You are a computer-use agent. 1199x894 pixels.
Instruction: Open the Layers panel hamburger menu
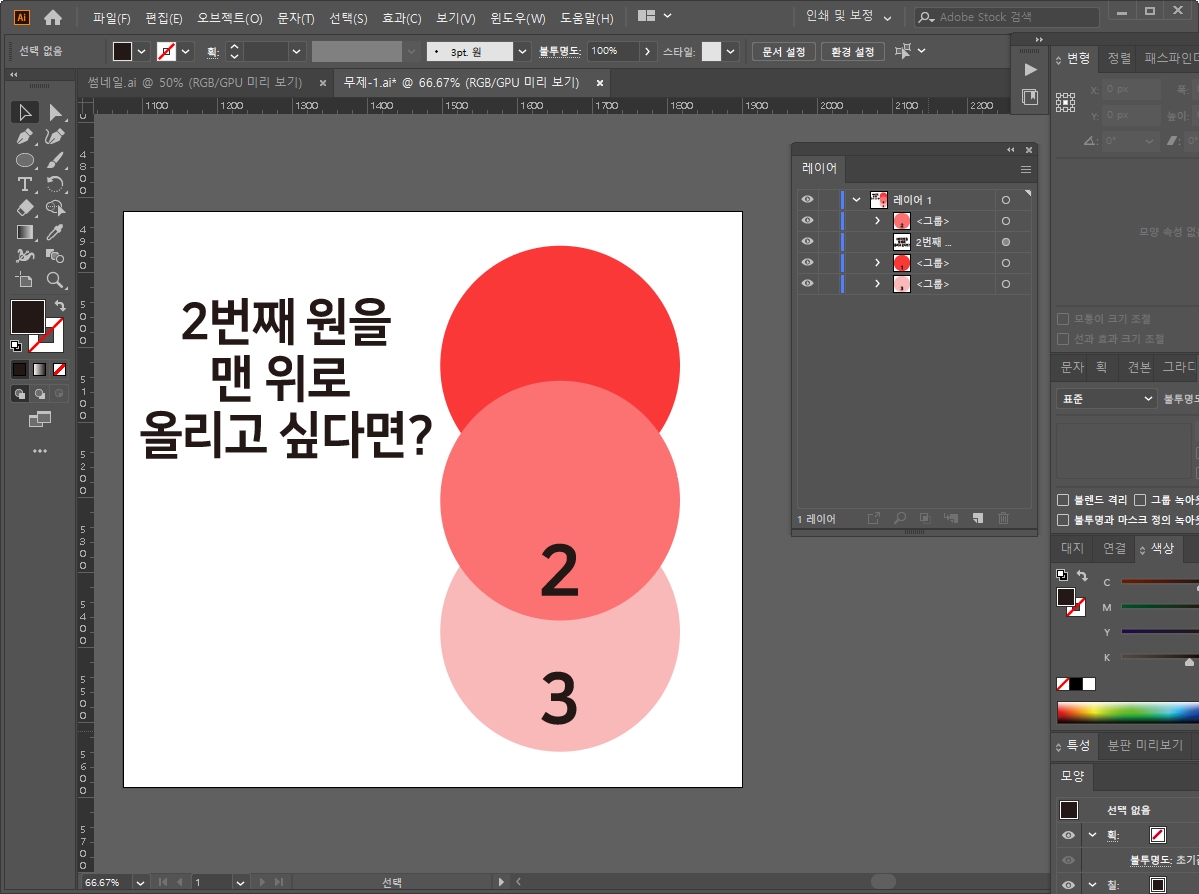[x=1025, y=169]
